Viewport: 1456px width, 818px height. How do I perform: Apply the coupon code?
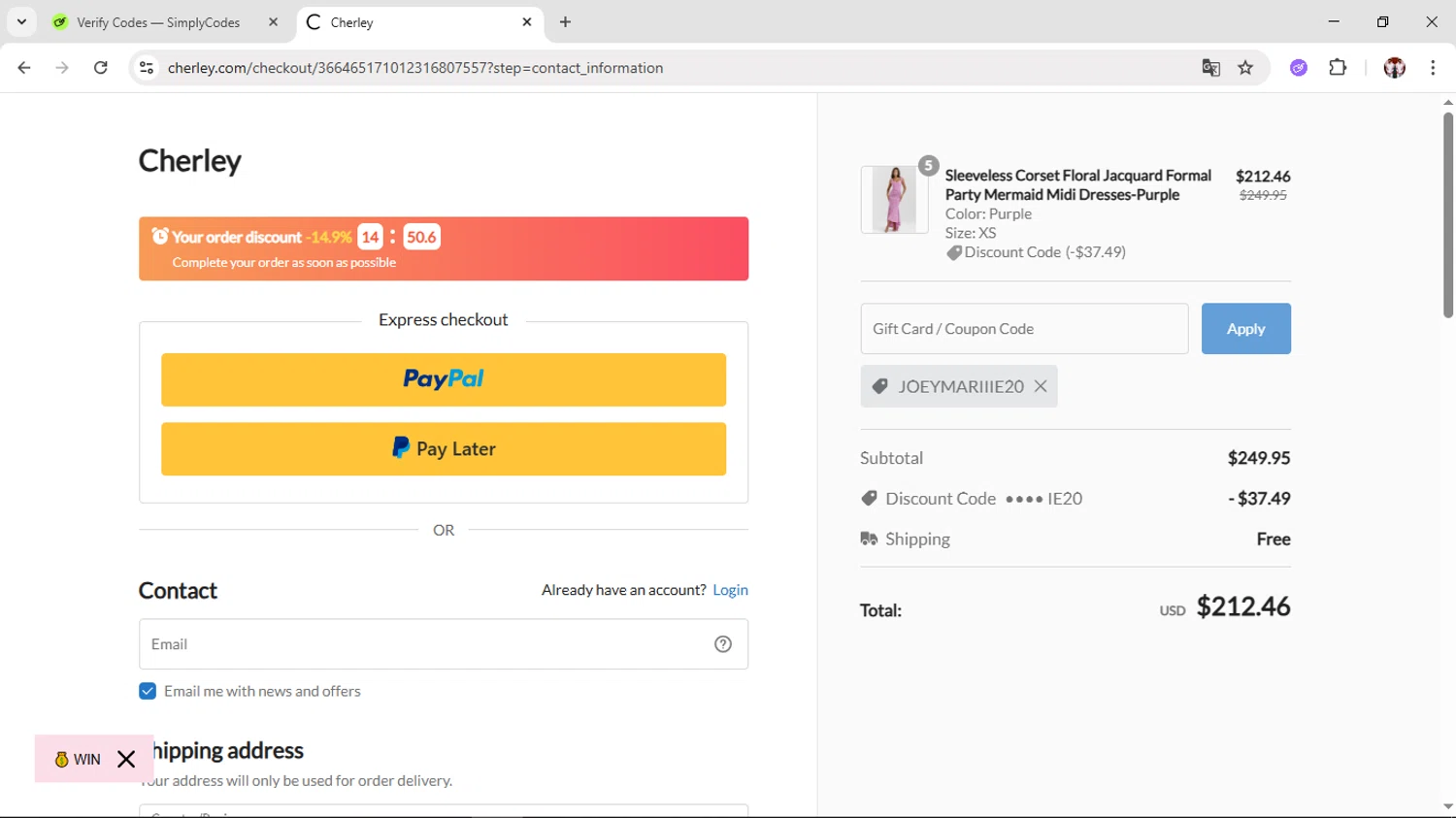point(1245,329)
